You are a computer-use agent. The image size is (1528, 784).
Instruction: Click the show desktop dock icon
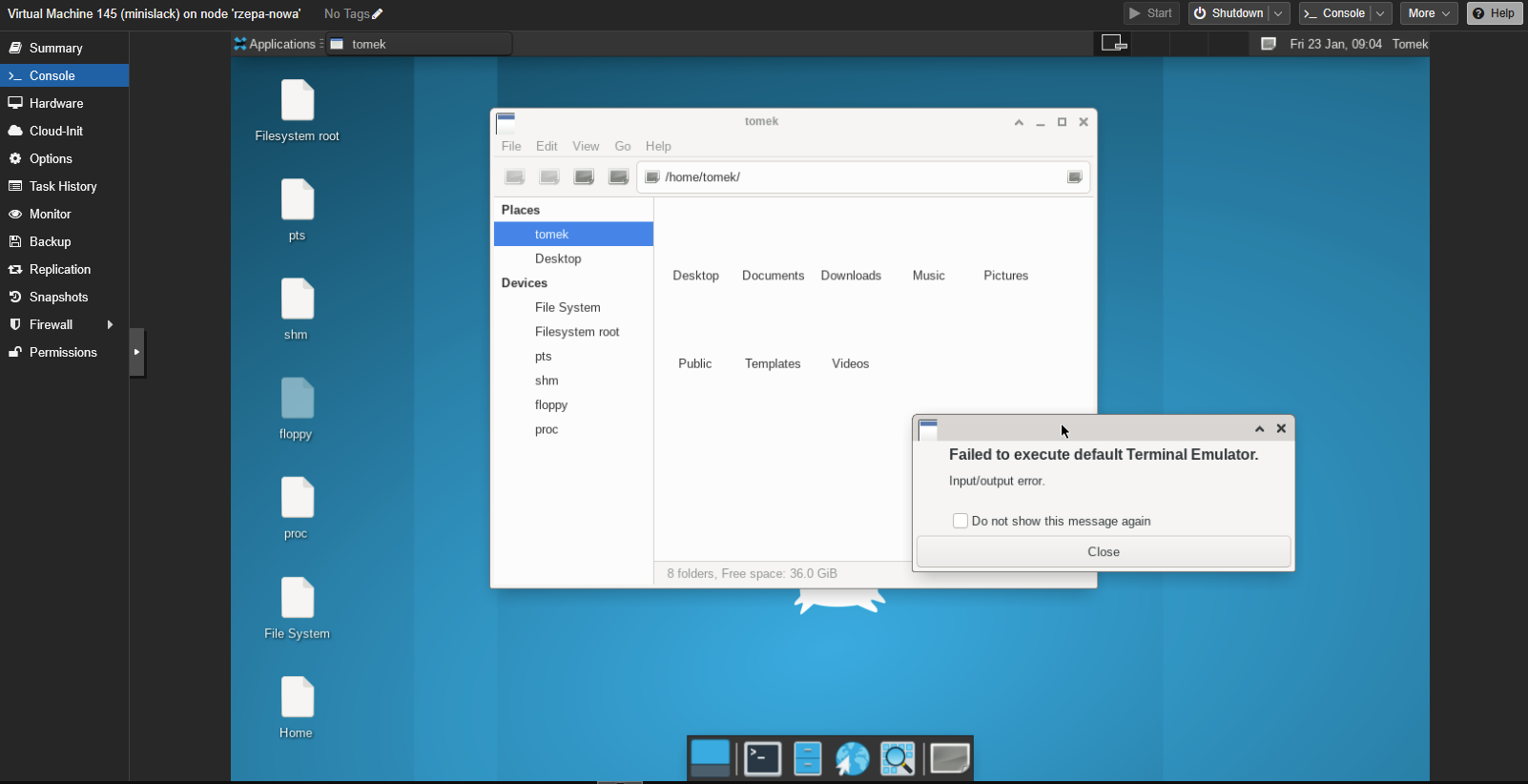click(x=710, y=758)
